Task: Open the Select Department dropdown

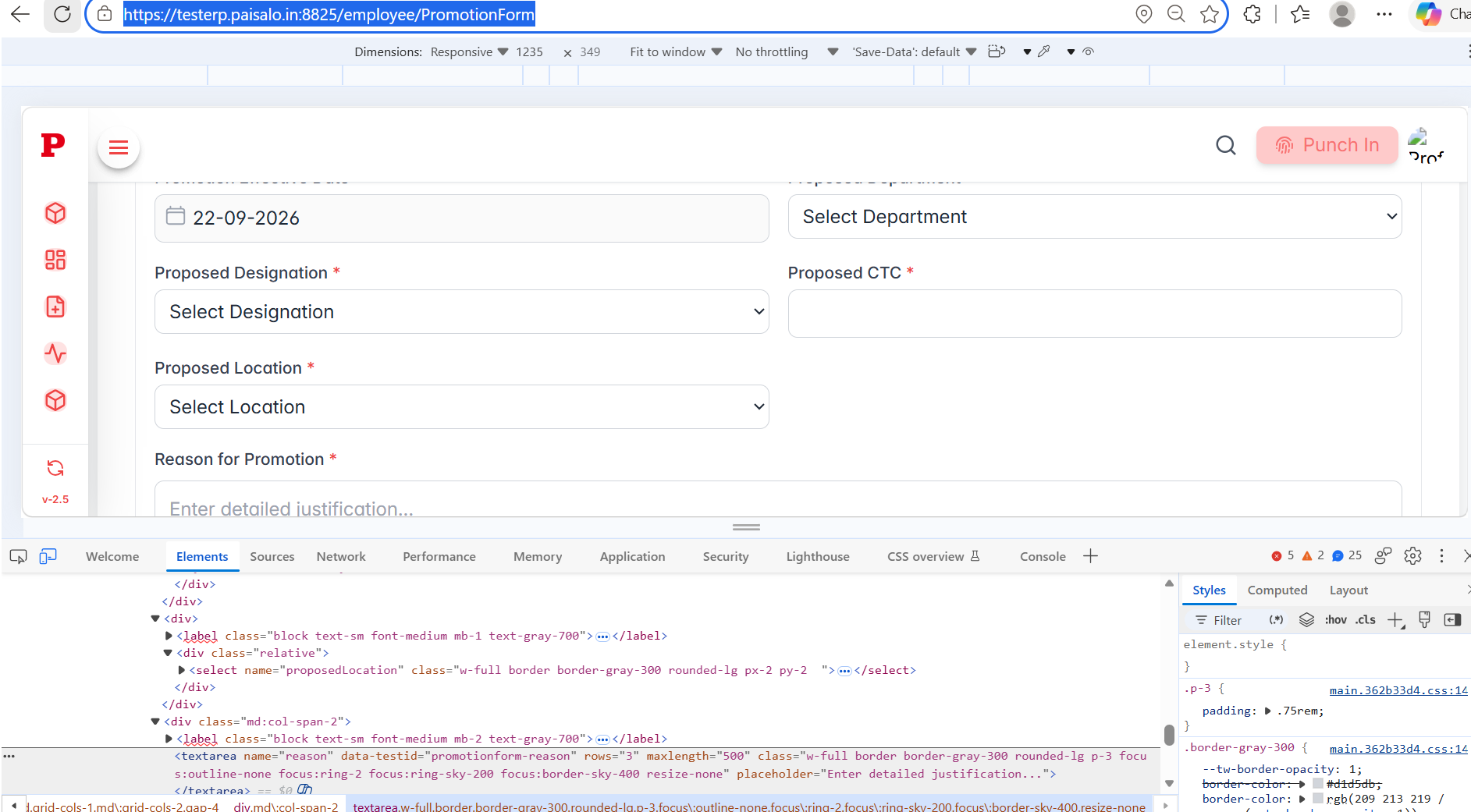Action: pos(1095,217)
